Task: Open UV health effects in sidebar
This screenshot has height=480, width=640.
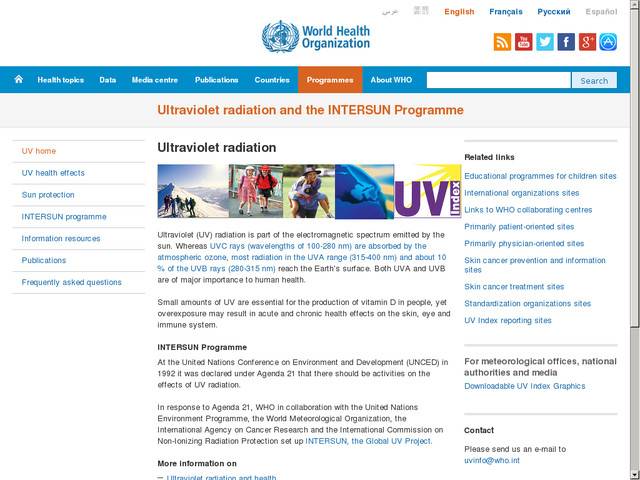Action: [53, 173]
